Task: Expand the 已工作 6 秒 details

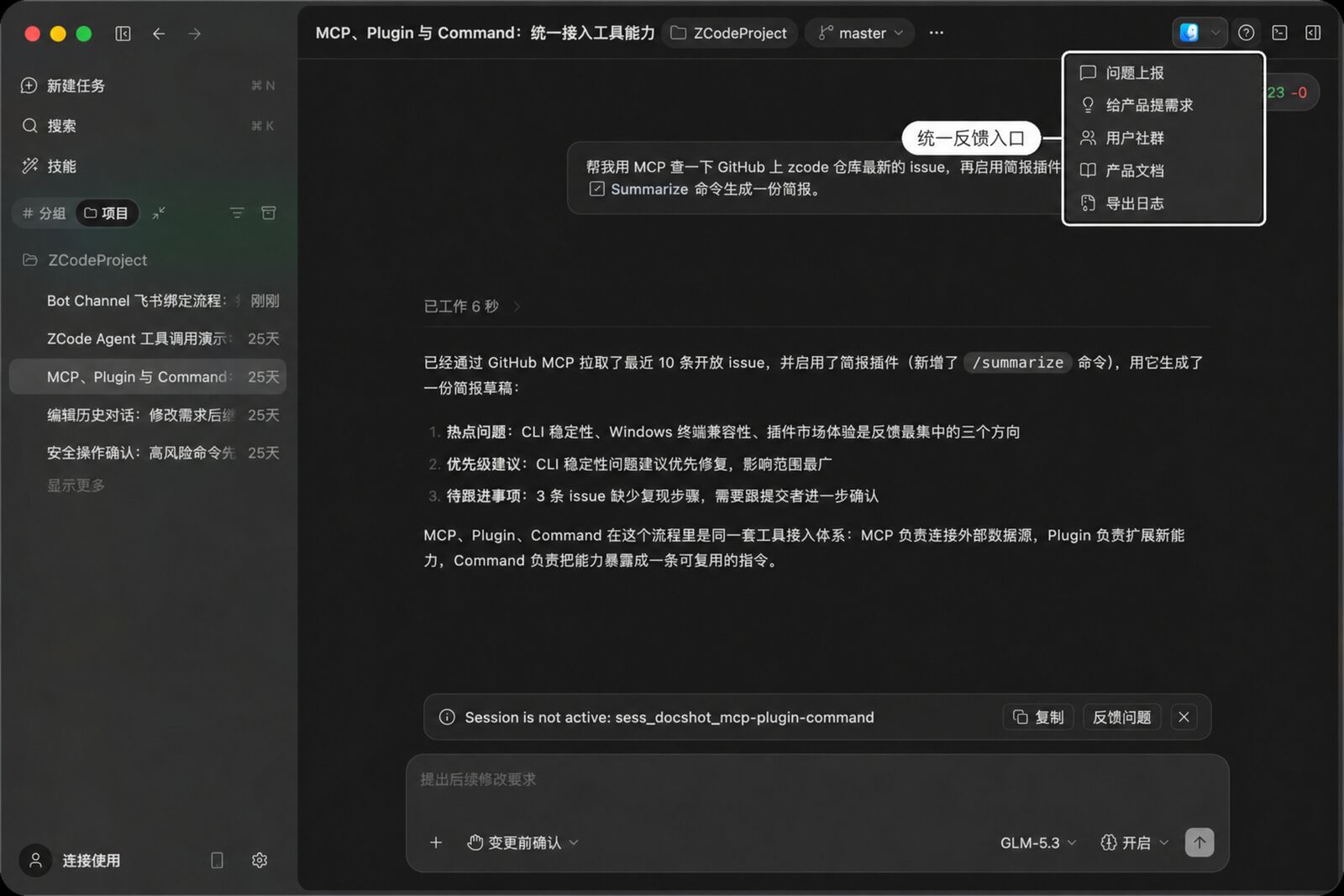Action: point(472,307)
